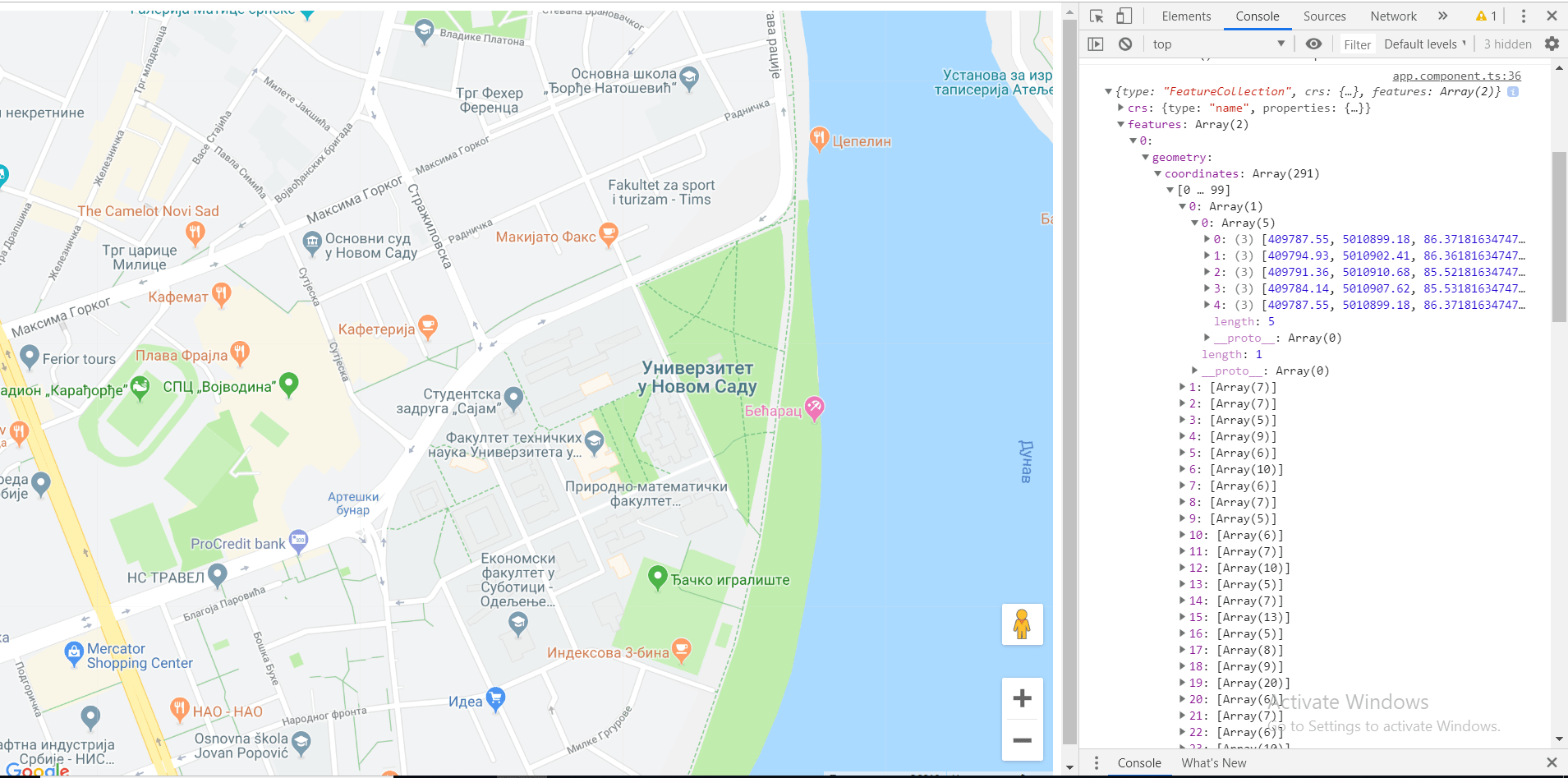
Task: Expand entry 15: [Array(13)]
Action: (1182, 617)
